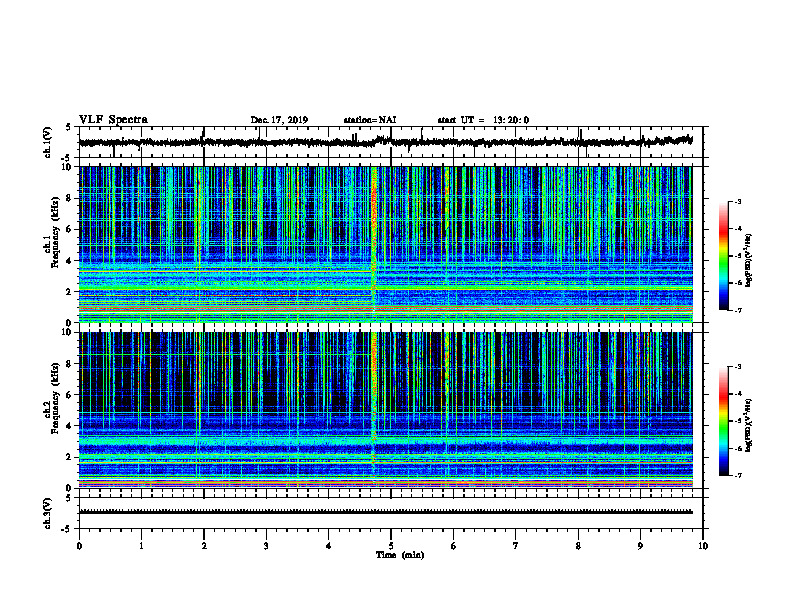Click tick label "5" on the Time (min) axis
The width and height of the screenshot is (792, 612).
pos(391,546)
